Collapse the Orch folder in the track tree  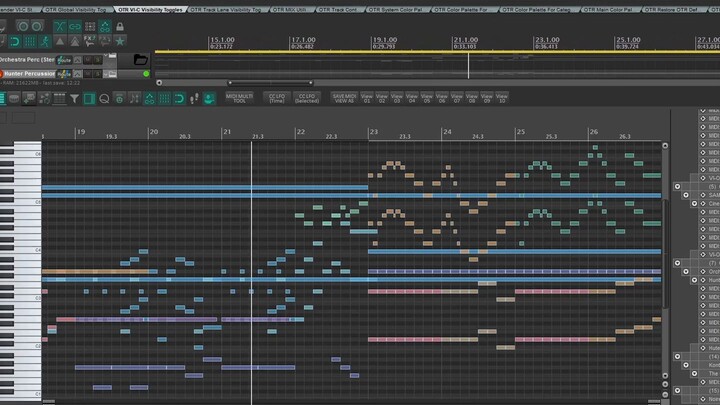click(686, 271)
